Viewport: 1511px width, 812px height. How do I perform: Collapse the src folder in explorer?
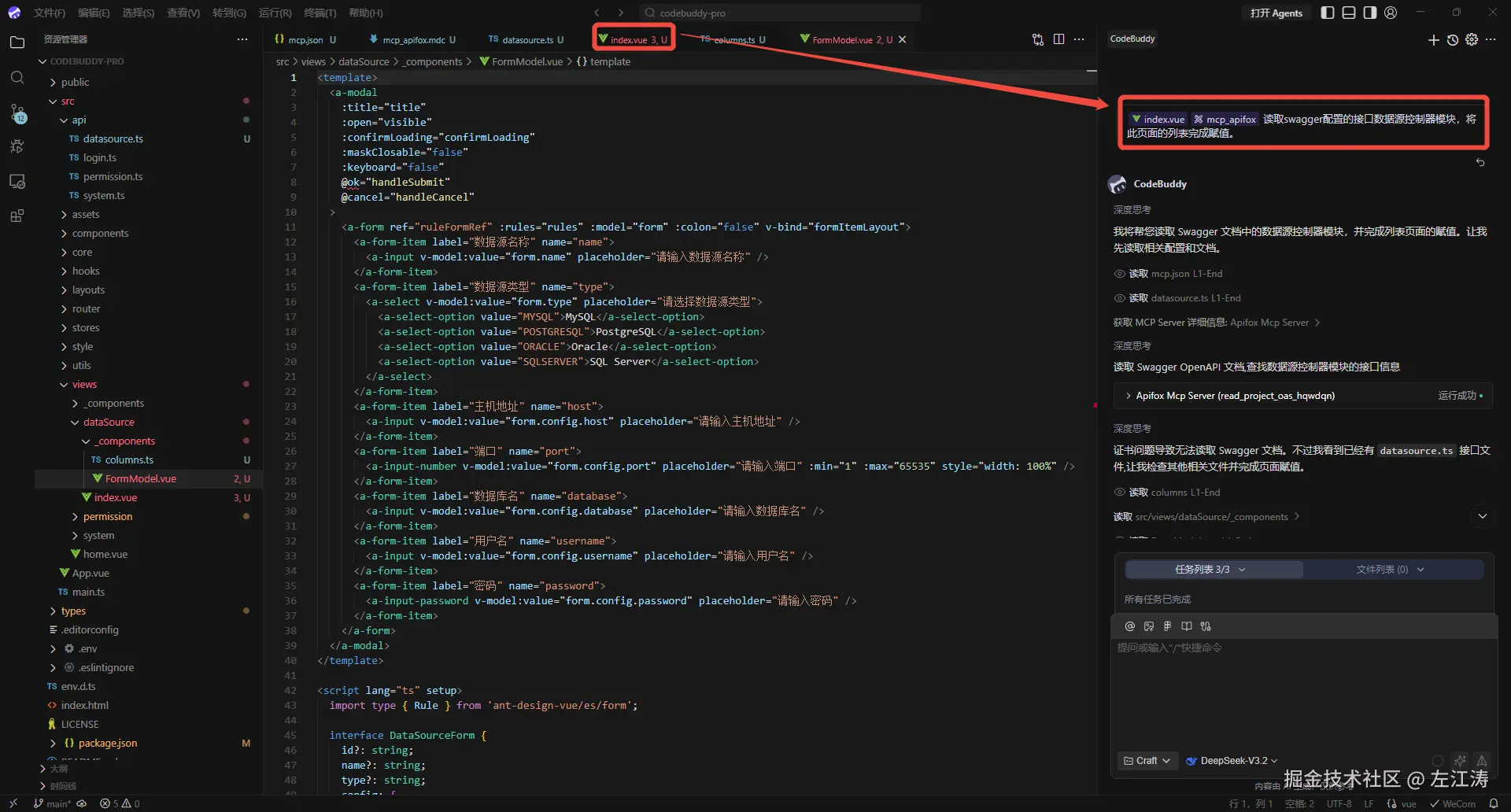pyautogui.click(x=66, y=101)
